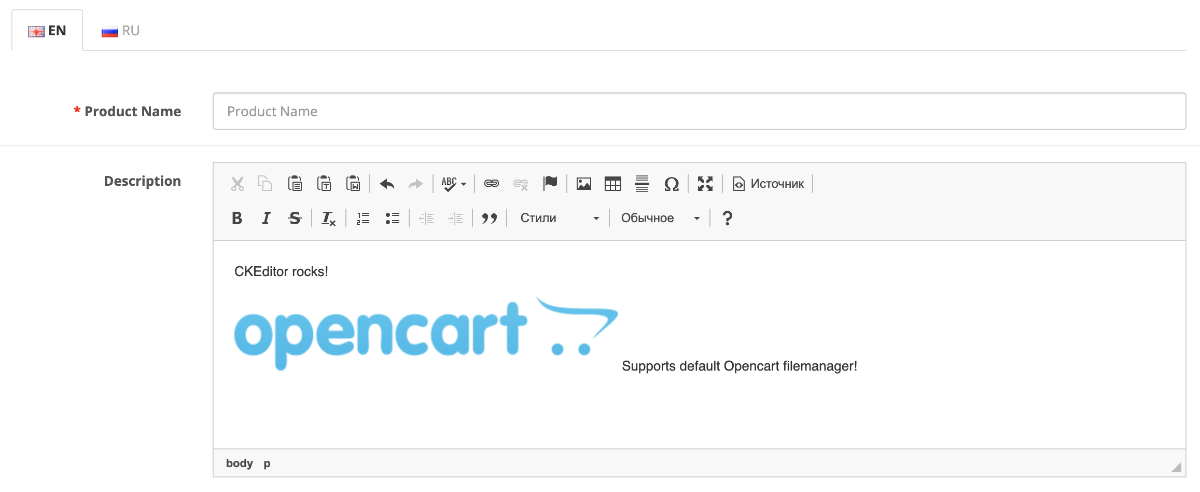The height and width of the screenshot is (492, 1200).
Task: Open spell checker dropdown arrow
Action: (x=464, y=185)
